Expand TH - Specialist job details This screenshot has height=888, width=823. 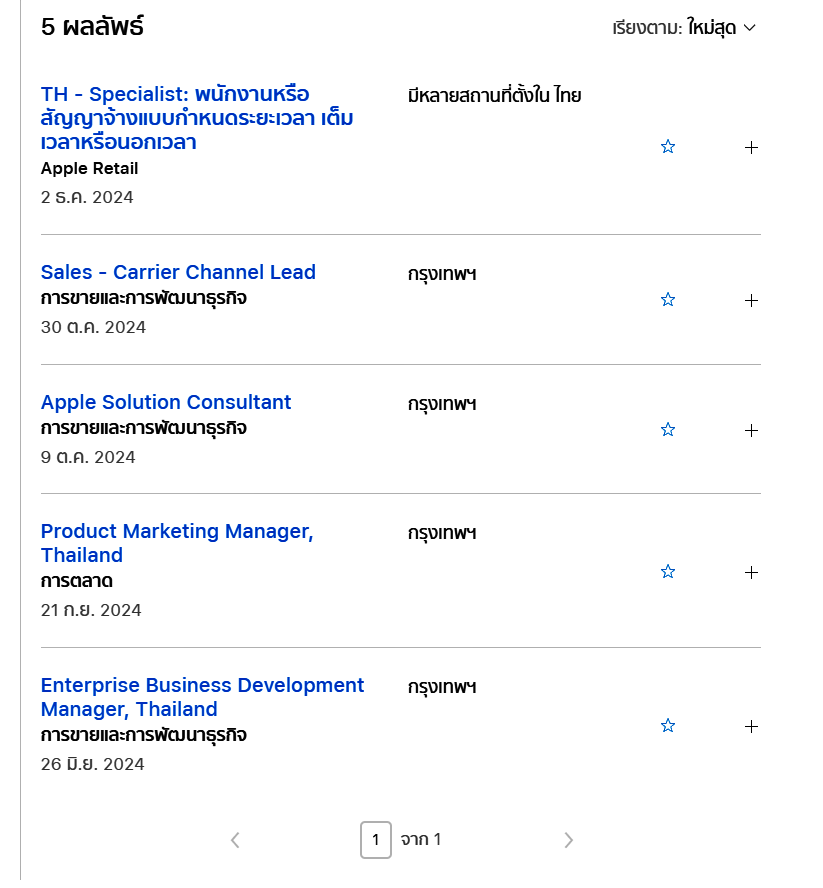point(752,148)
